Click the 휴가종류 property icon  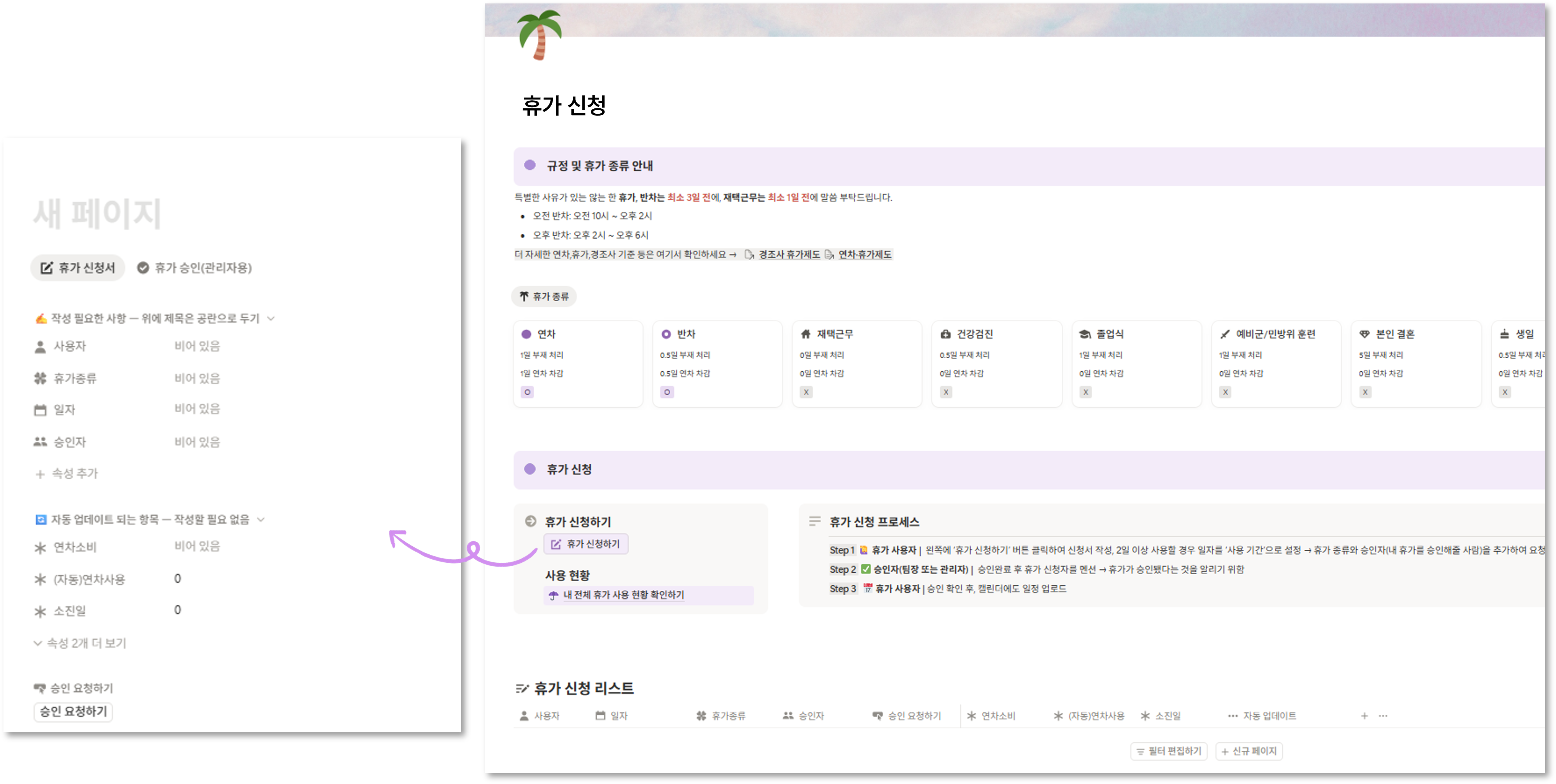click(40, 379)
